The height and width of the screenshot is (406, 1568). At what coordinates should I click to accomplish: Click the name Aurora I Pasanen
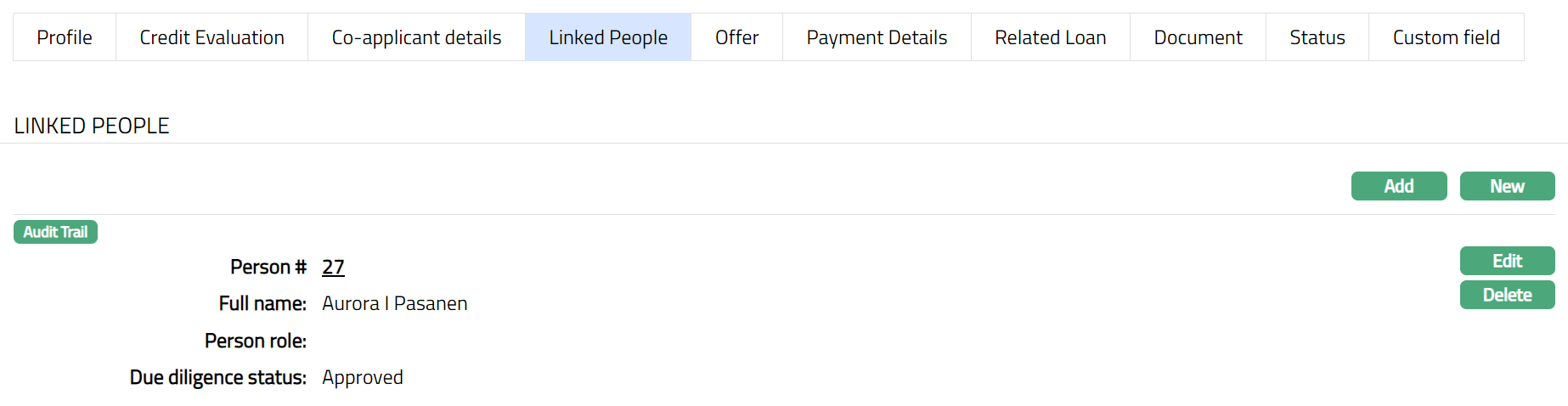(394, 304)
